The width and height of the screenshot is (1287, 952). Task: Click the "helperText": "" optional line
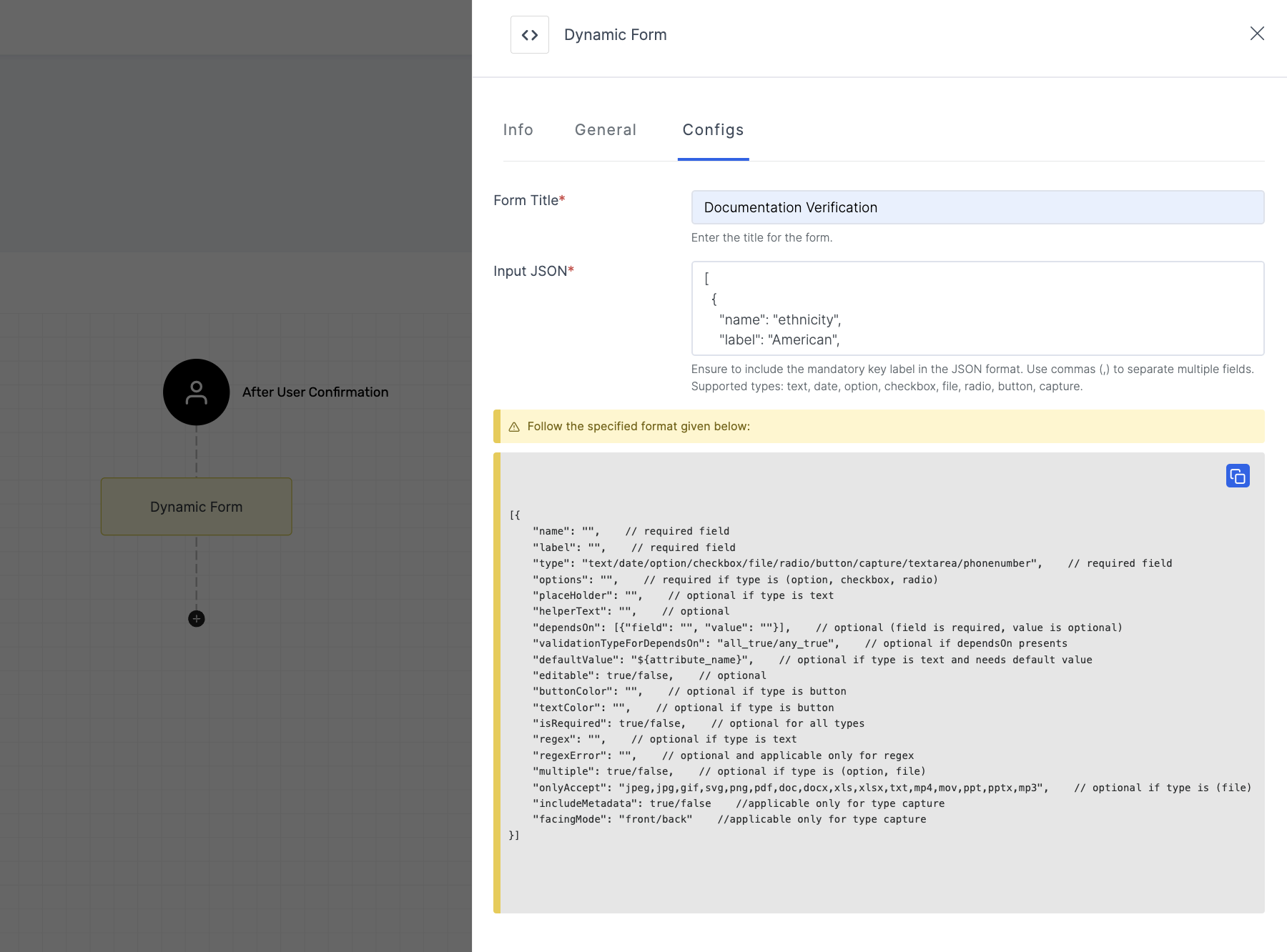point(631,611)
